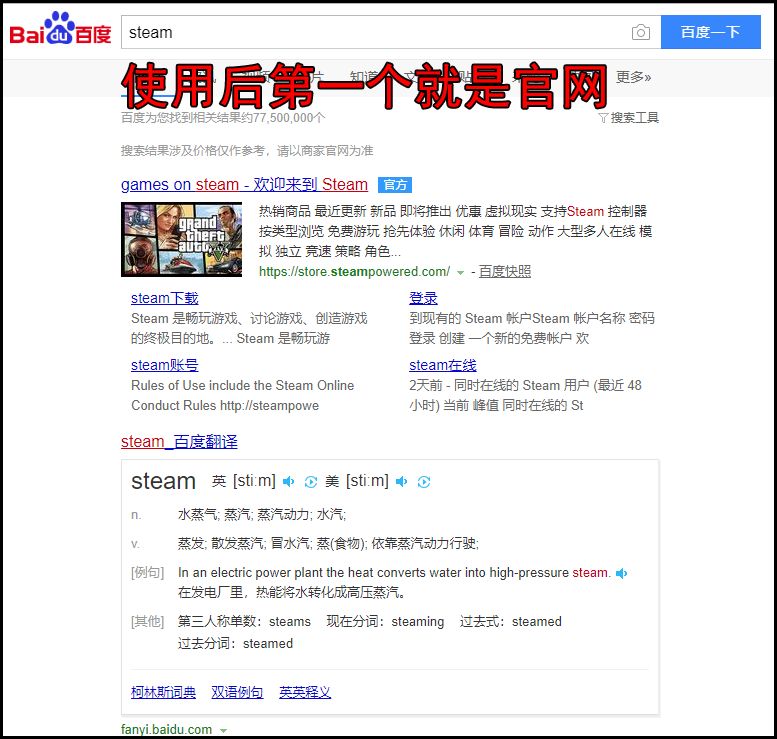
Task: Open the Grand Theft Auto V thumbnail
Action: coord(181,239)
